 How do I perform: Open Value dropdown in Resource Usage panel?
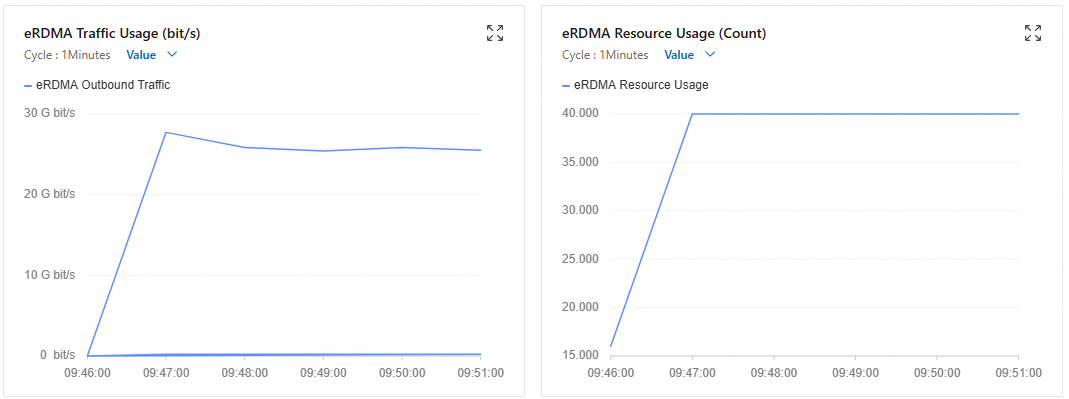[690, 55]
